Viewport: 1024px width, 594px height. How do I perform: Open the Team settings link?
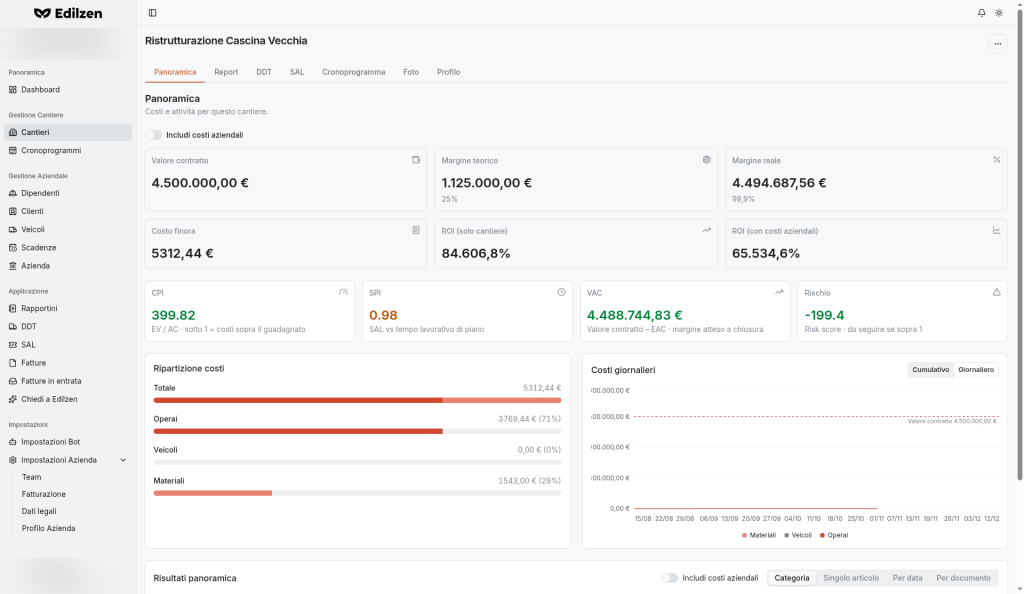[x=31, y=477]
